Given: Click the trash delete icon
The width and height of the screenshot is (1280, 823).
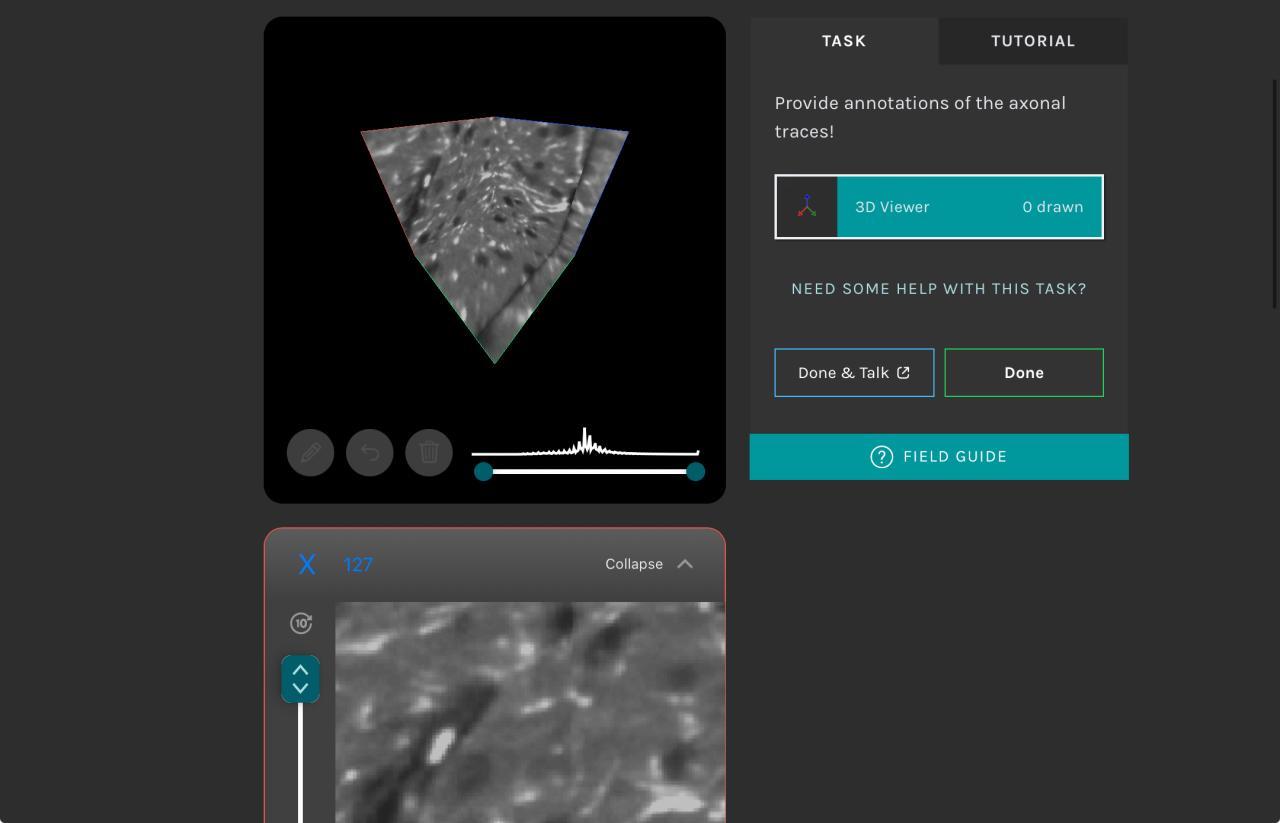Looking at the screenshot, I should click(429, 453).
